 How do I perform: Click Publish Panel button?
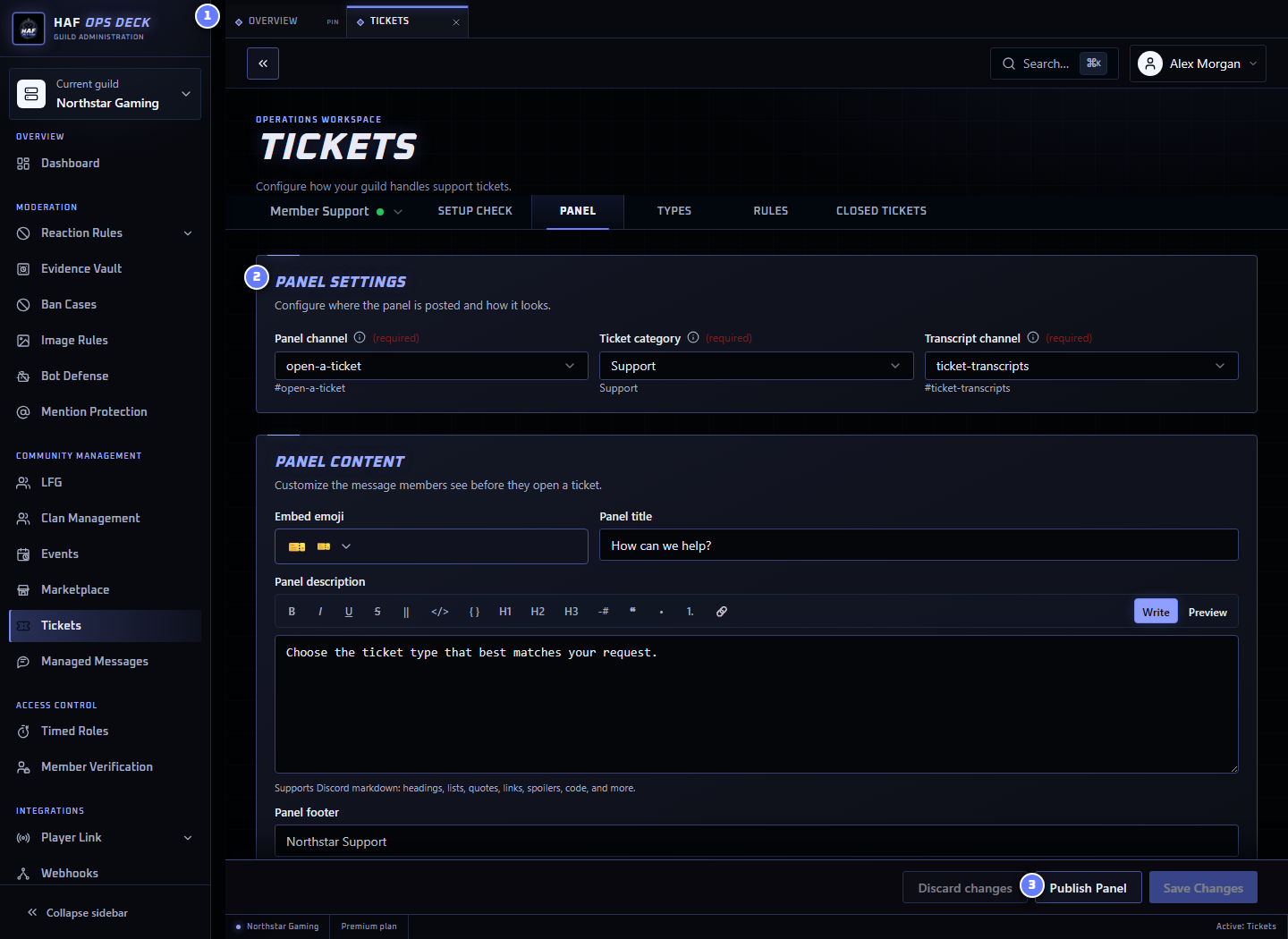(1088, 887)
